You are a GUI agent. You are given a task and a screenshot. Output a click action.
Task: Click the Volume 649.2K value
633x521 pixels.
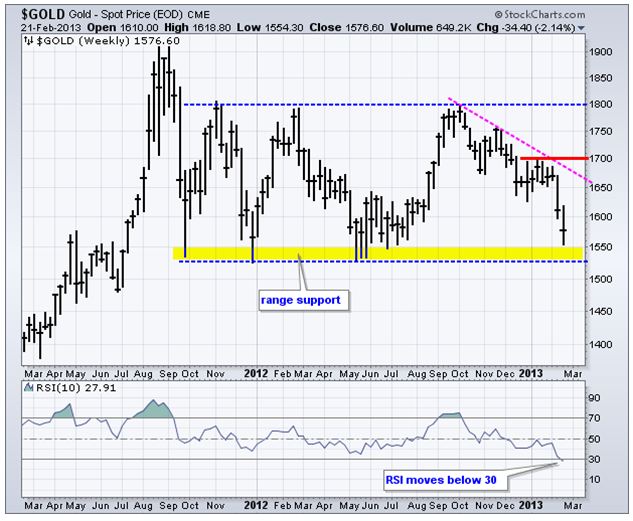[x=431, y=28]
